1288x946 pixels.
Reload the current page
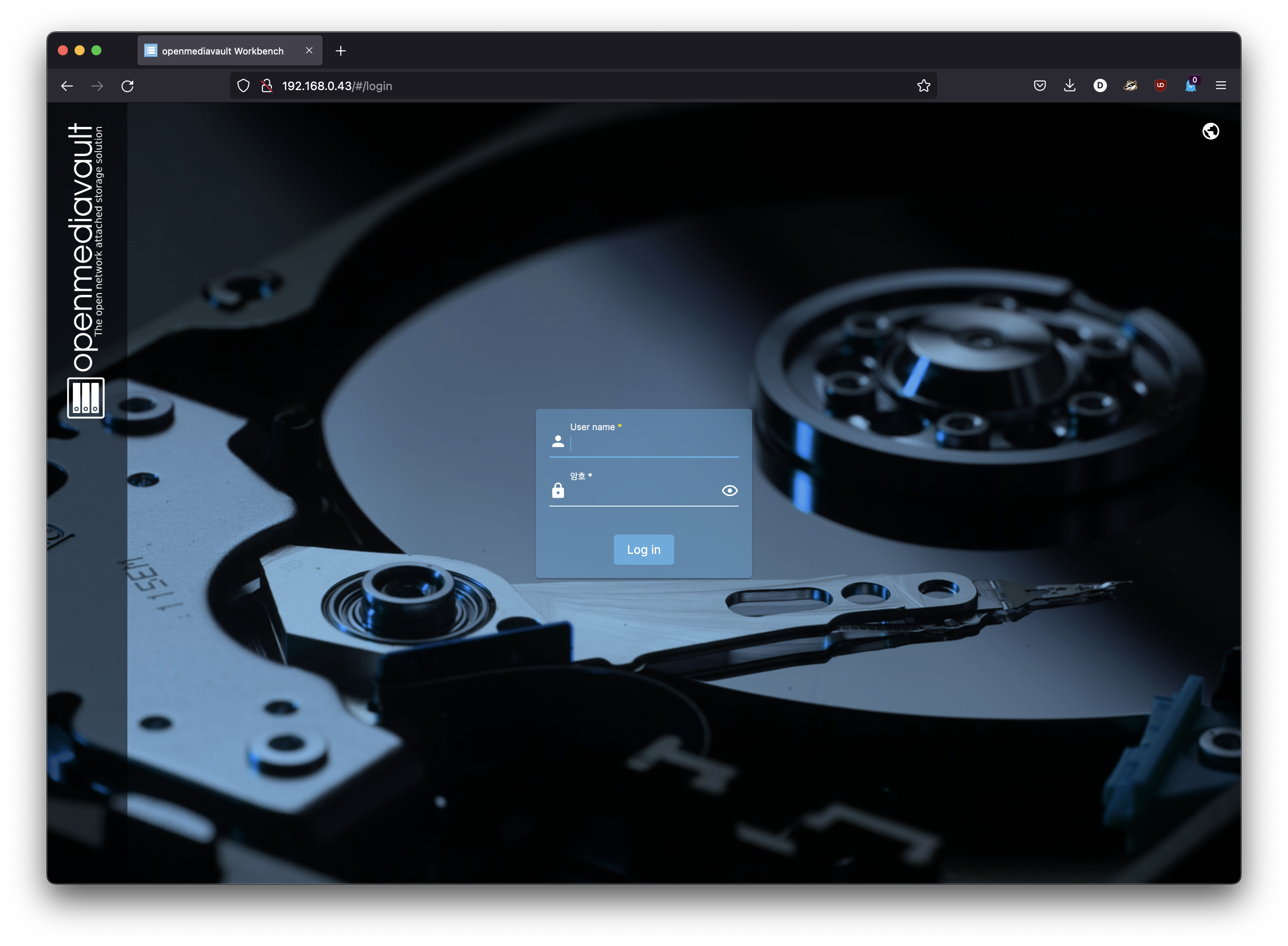pyautogui.click(x=127, y=86)
